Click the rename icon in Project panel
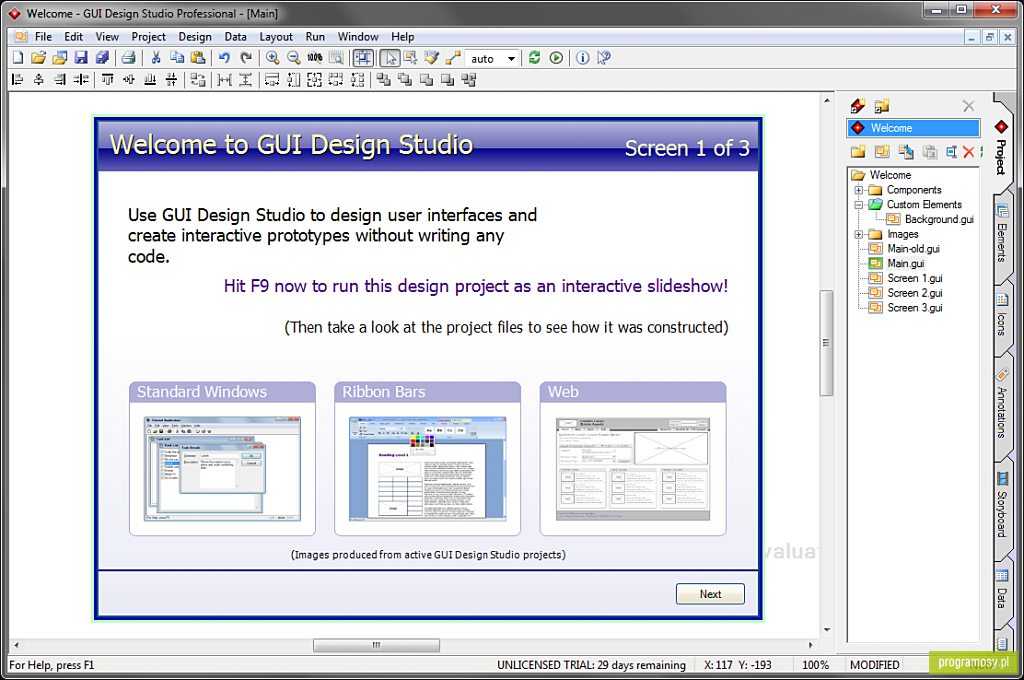Screen dimensions: 1024x680 (x=952, y=152)
